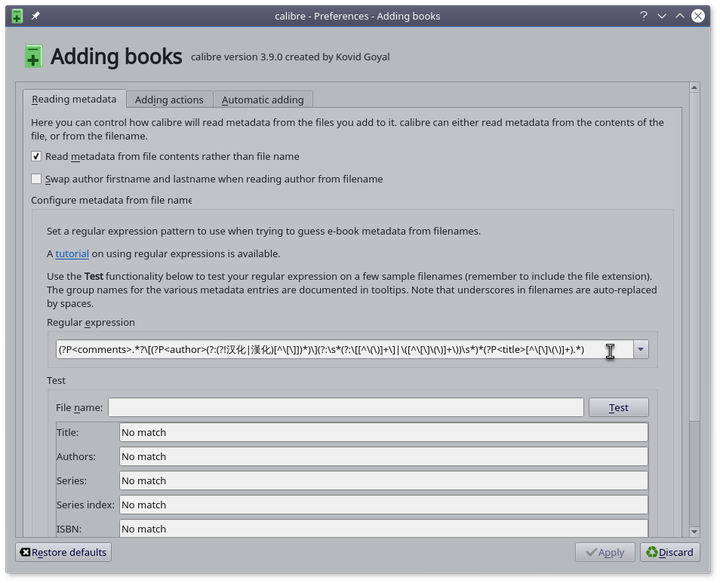
Task: Click the Apply button
Action: click(x=604, y=552)
